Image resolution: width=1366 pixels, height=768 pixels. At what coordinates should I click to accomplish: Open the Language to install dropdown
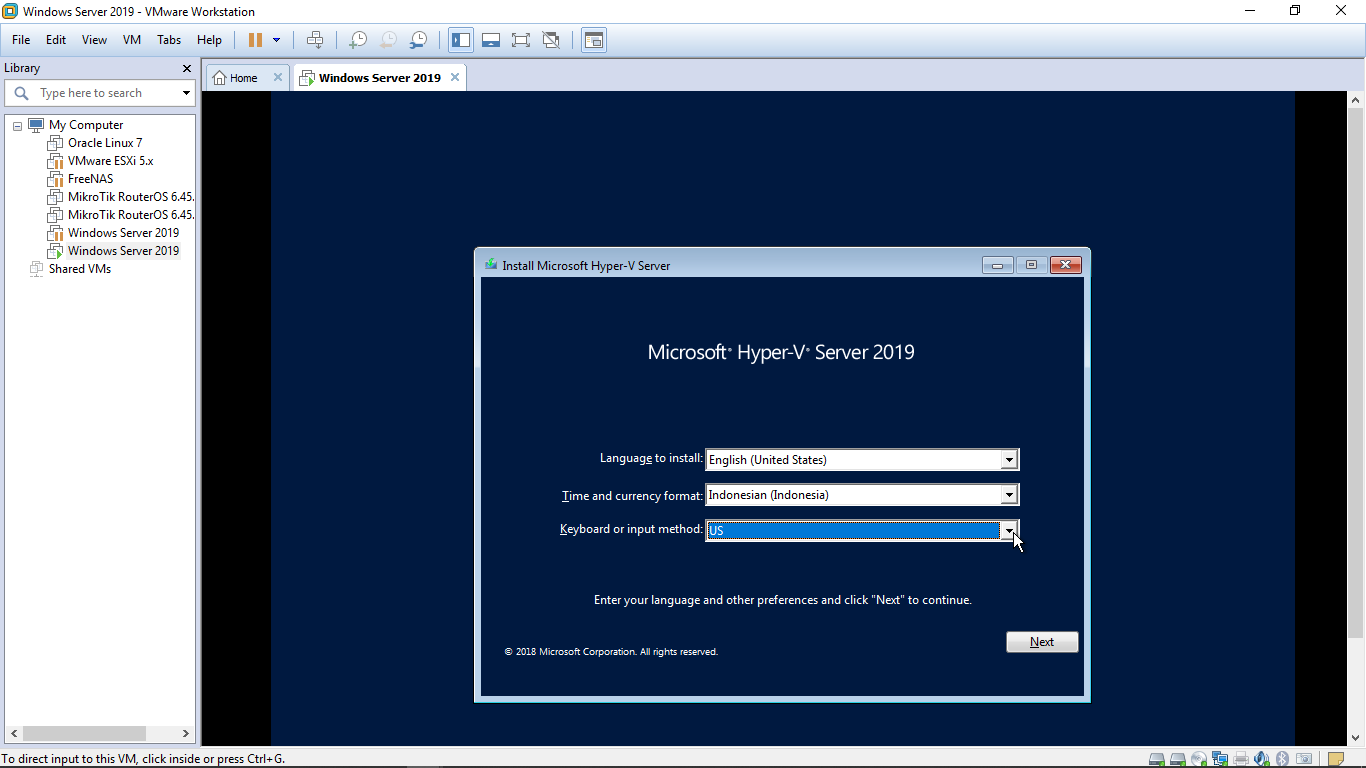coord(1010,460)
